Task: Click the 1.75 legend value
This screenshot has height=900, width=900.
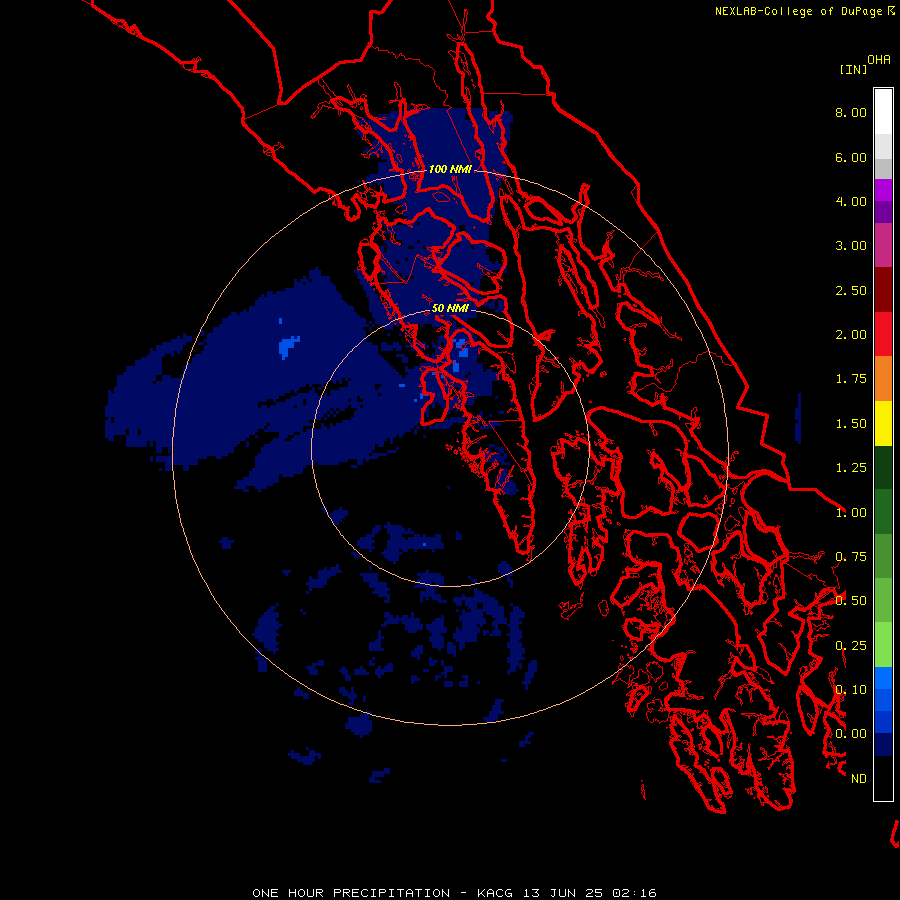Action: point(851,379)
